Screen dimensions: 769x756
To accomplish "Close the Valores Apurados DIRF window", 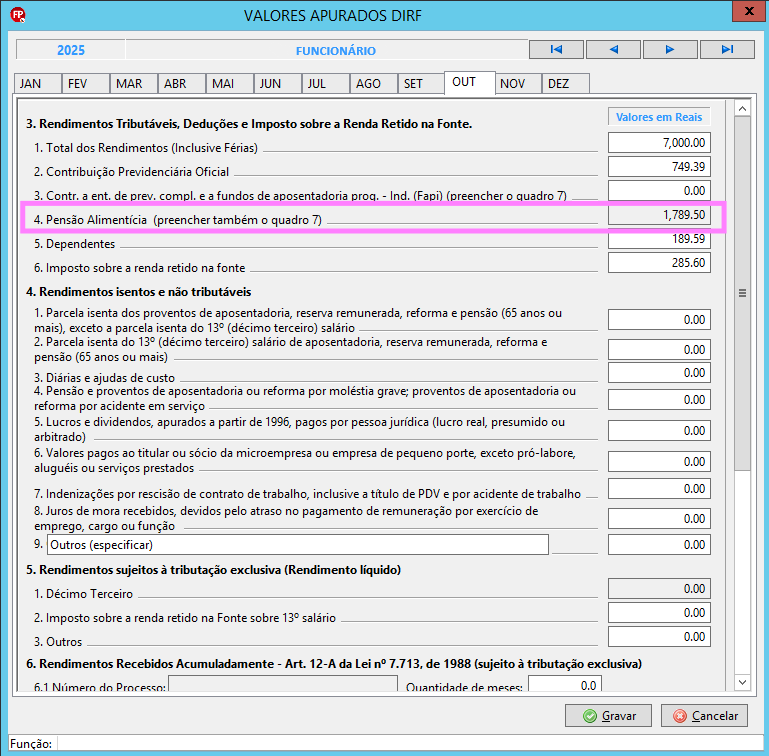I will [748, 11].
